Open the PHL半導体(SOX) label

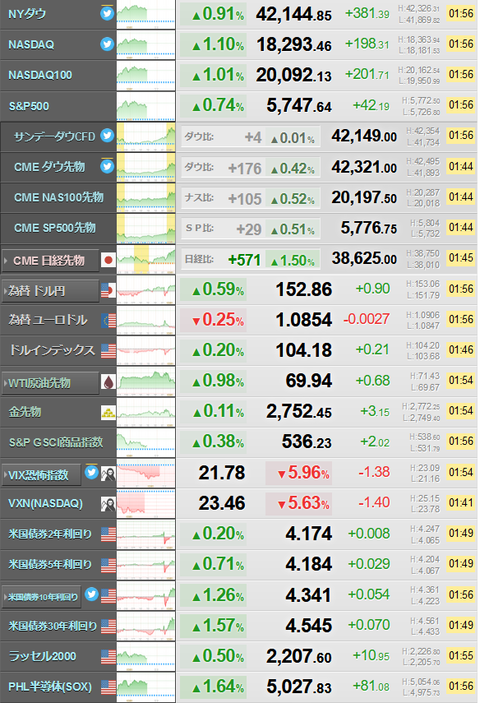pos(50,686)
